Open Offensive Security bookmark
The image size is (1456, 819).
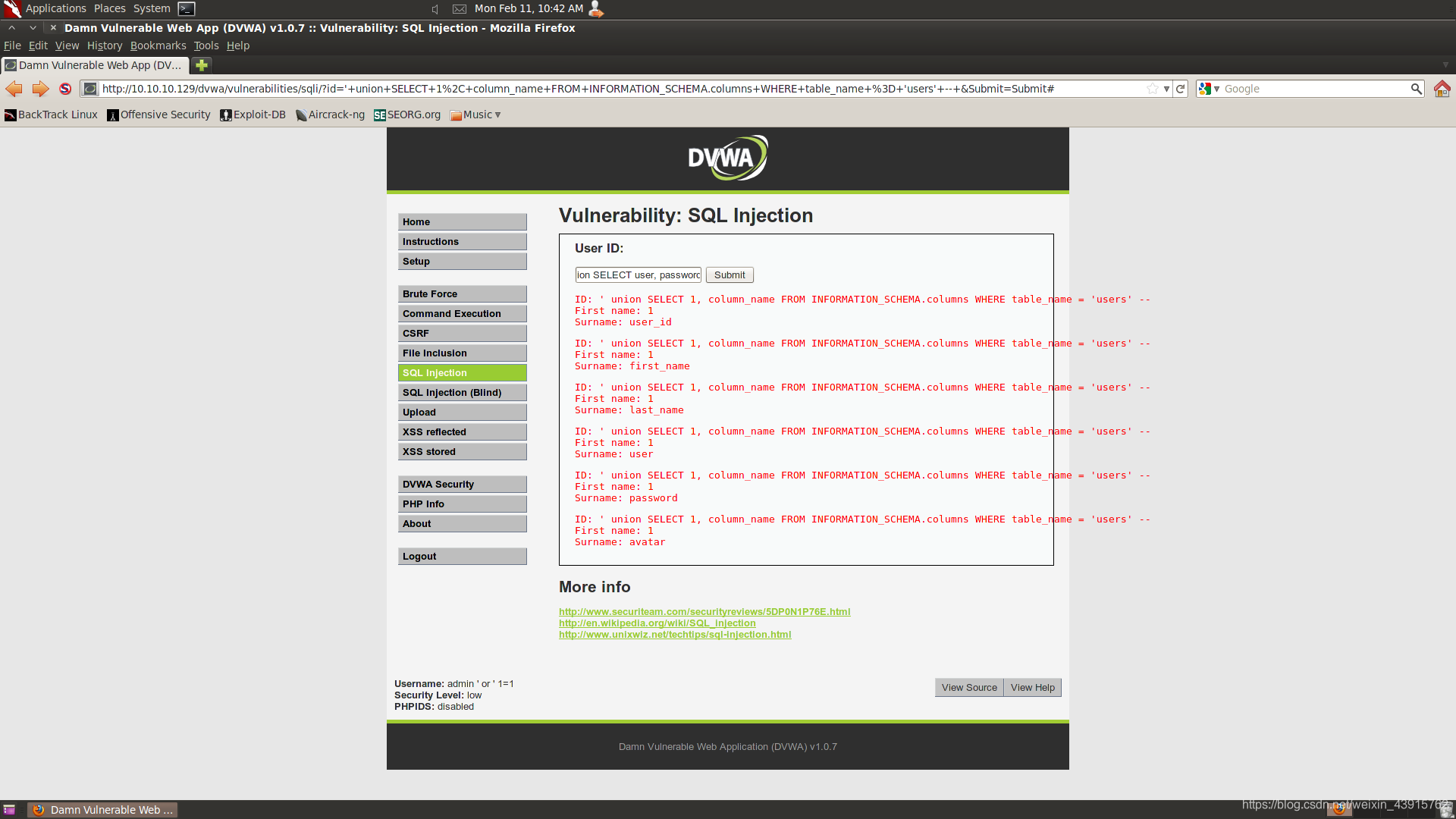159,115
